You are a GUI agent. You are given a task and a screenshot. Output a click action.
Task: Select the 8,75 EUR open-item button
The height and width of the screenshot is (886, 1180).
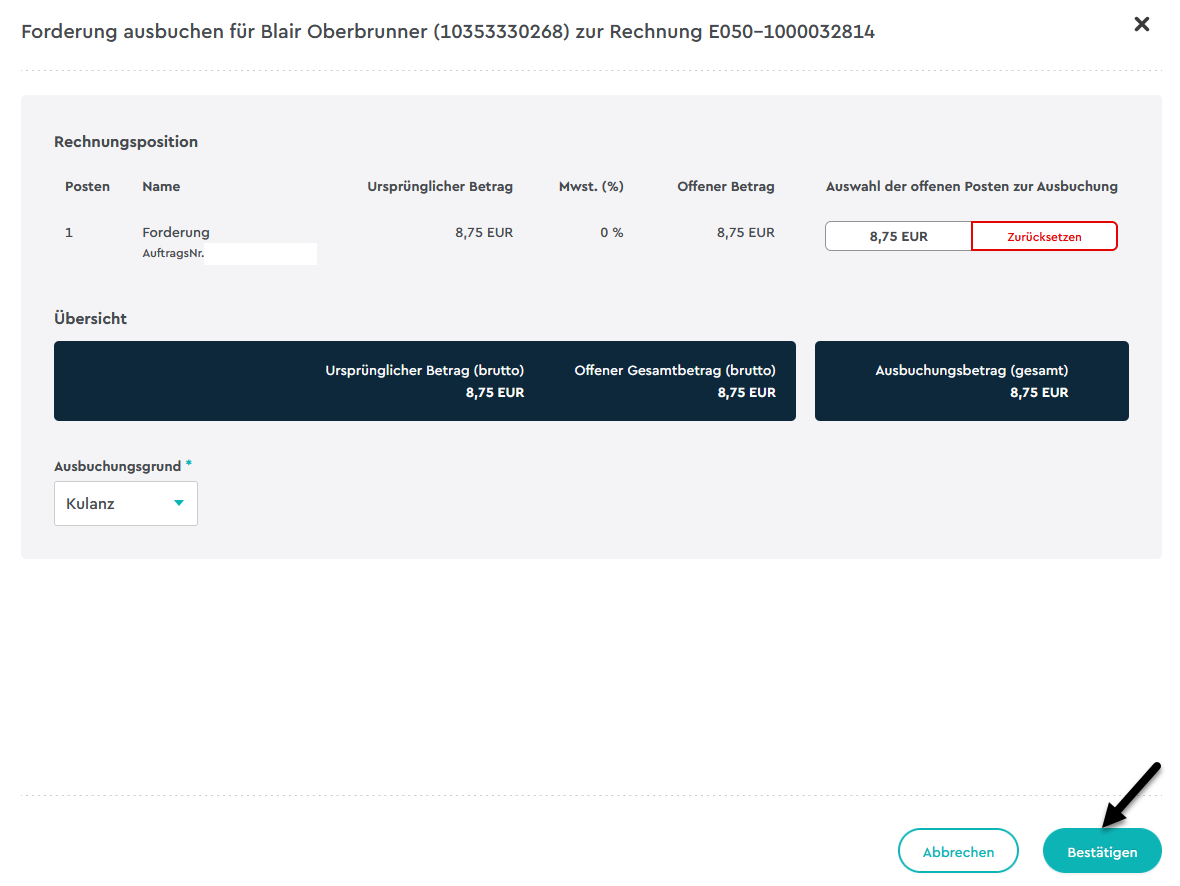899,236
